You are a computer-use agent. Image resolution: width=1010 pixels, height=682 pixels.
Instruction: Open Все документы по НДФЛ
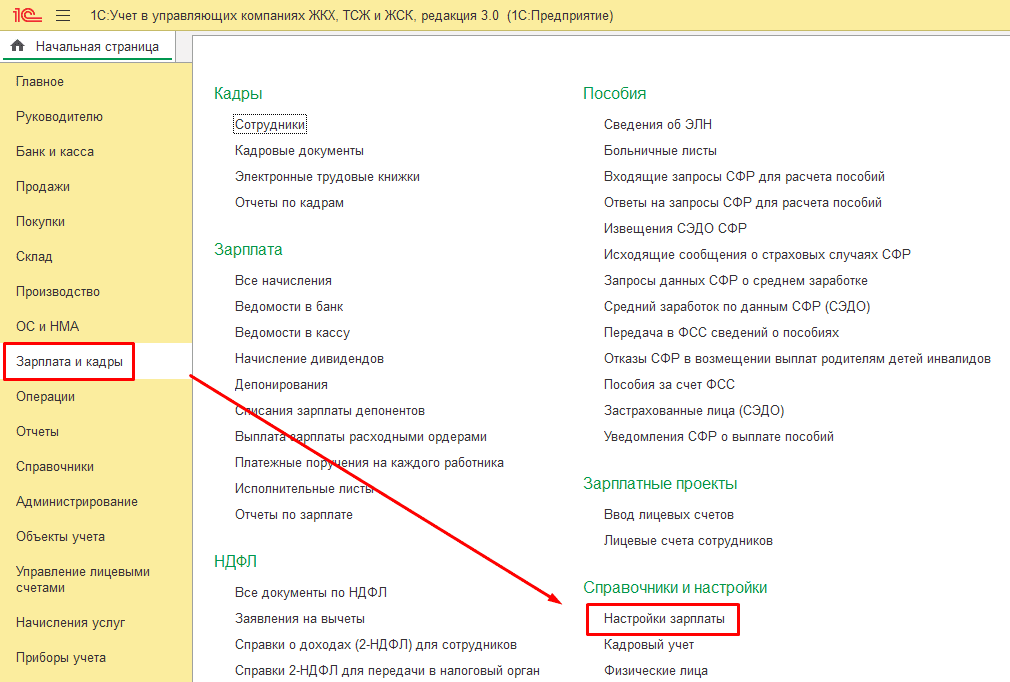[310, 593]
